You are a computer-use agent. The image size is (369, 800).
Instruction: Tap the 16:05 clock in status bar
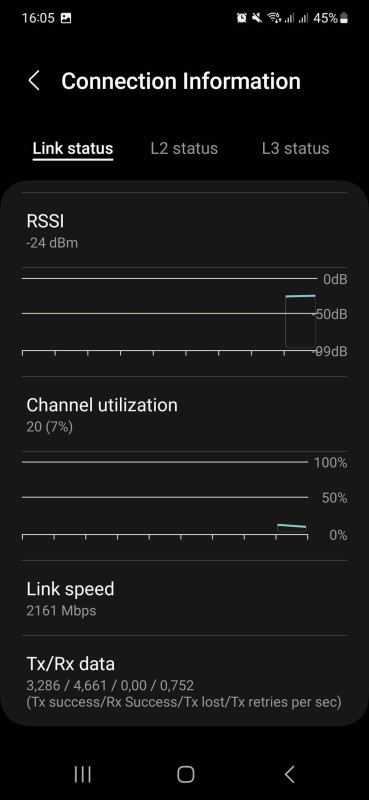click(x=38, y=18)
